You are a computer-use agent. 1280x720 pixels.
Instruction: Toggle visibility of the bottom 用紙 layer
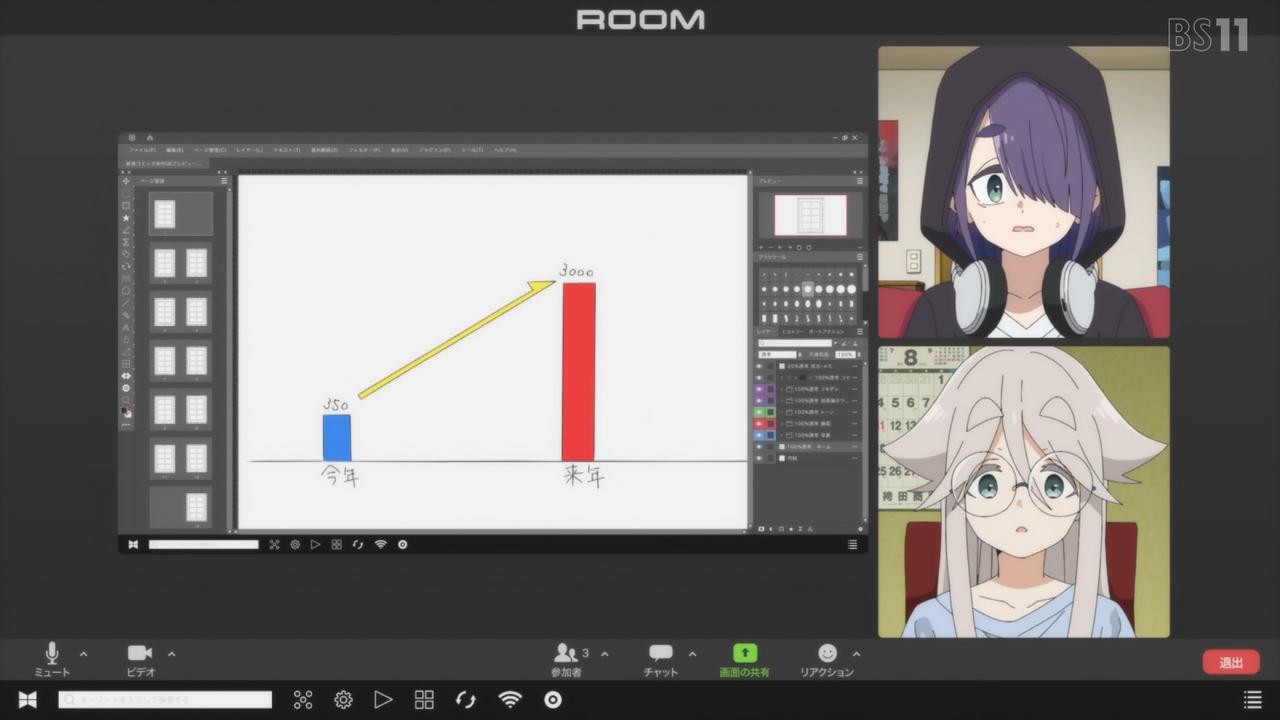coord(759,458)
